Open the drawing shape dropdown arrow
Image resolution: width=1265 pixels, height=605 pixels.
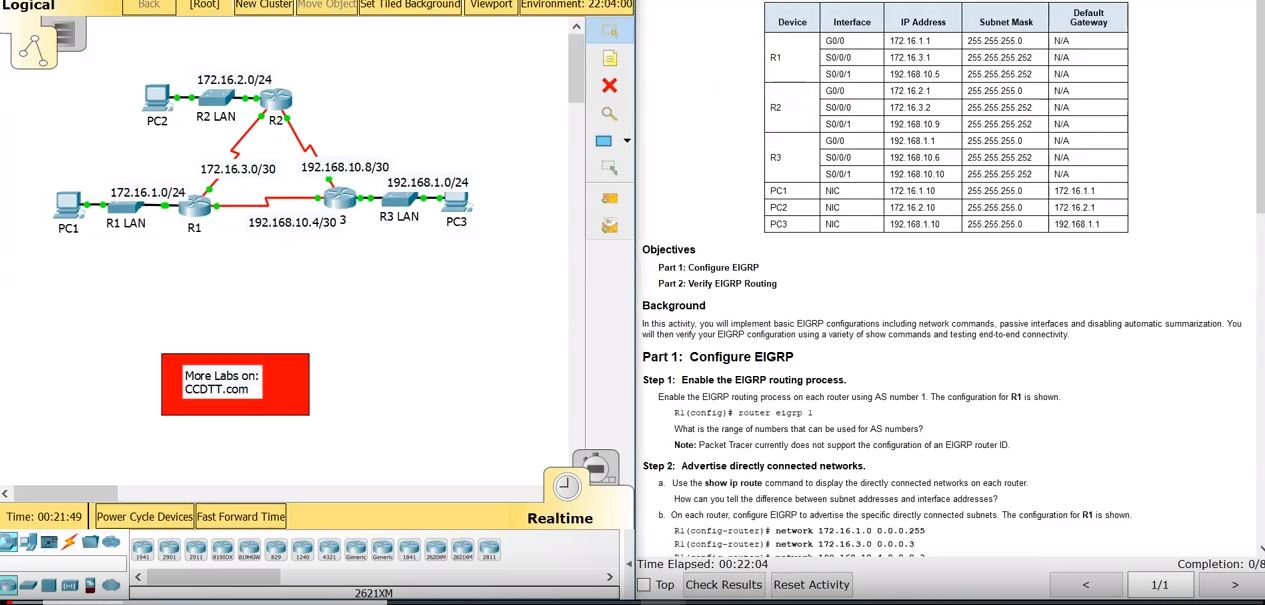coord(627,141)
